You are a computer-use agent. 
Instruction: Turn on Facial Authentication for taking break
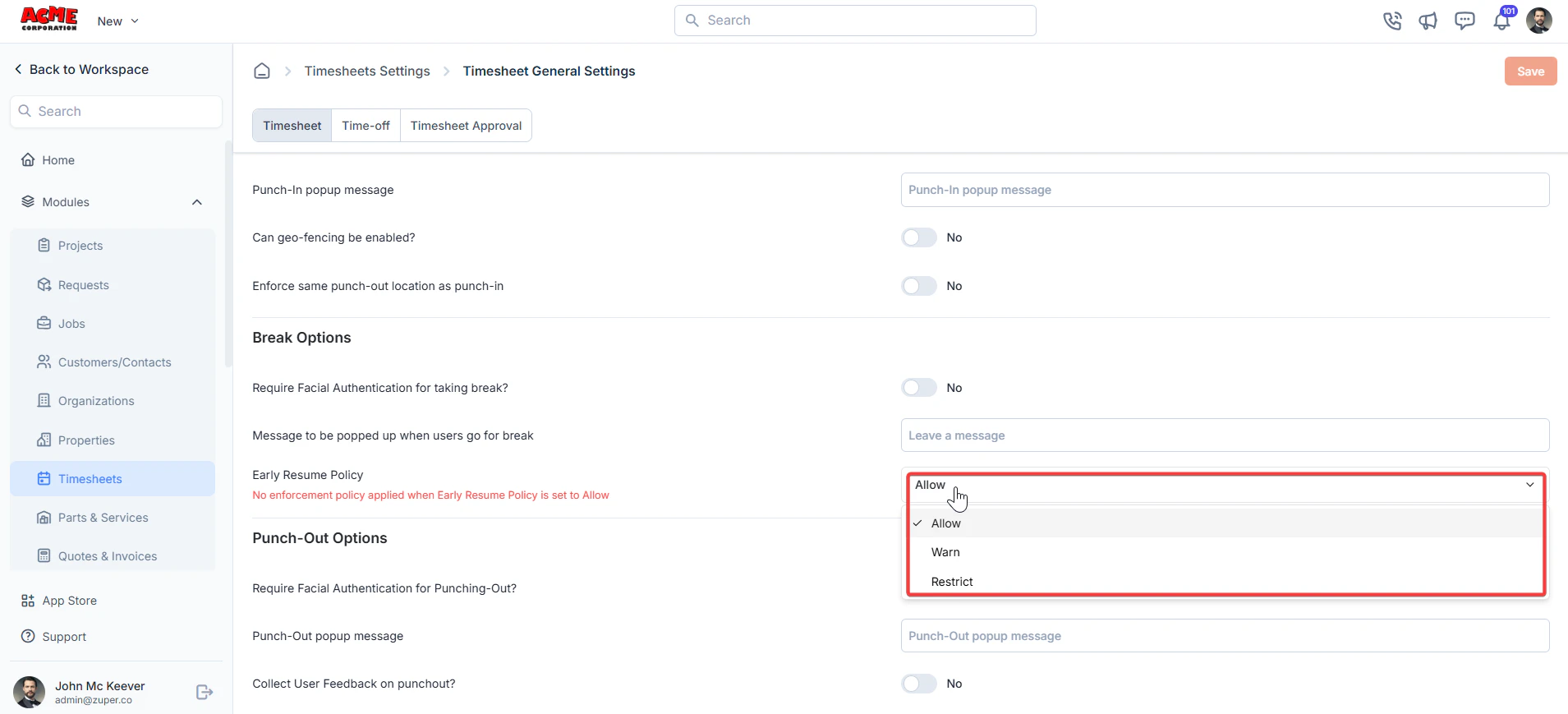coord(919,388)
